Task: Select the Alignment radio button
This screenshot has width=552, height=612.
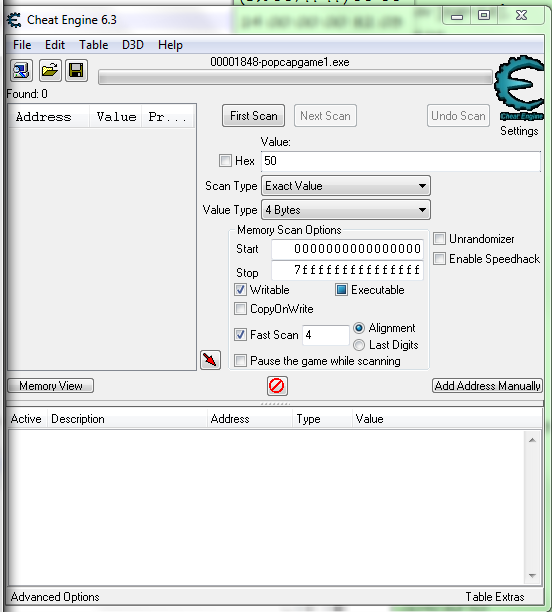Action: point(359,328)
